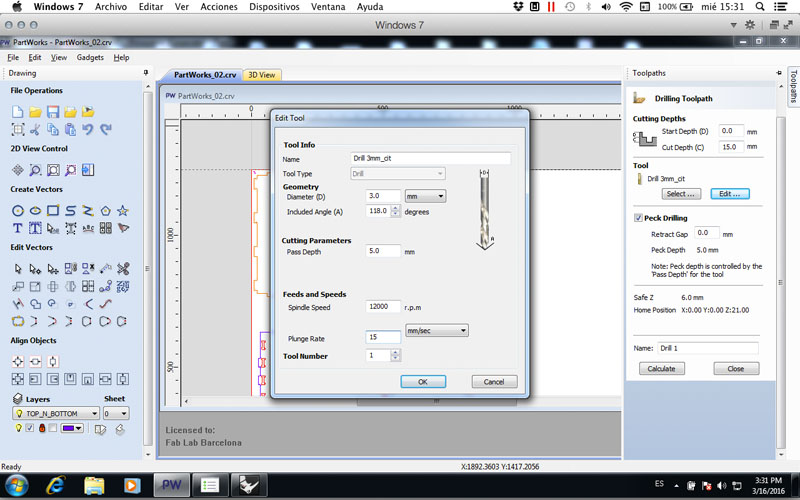Click the Cut scissors icon in File Operations
The image size is (800, 500).
click(x=35, y=129)
